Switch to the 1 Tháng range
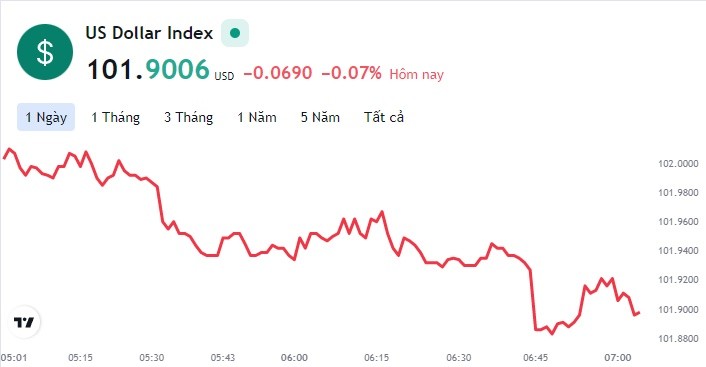Viewport: 706px width, 367px height. coord(116,117)
